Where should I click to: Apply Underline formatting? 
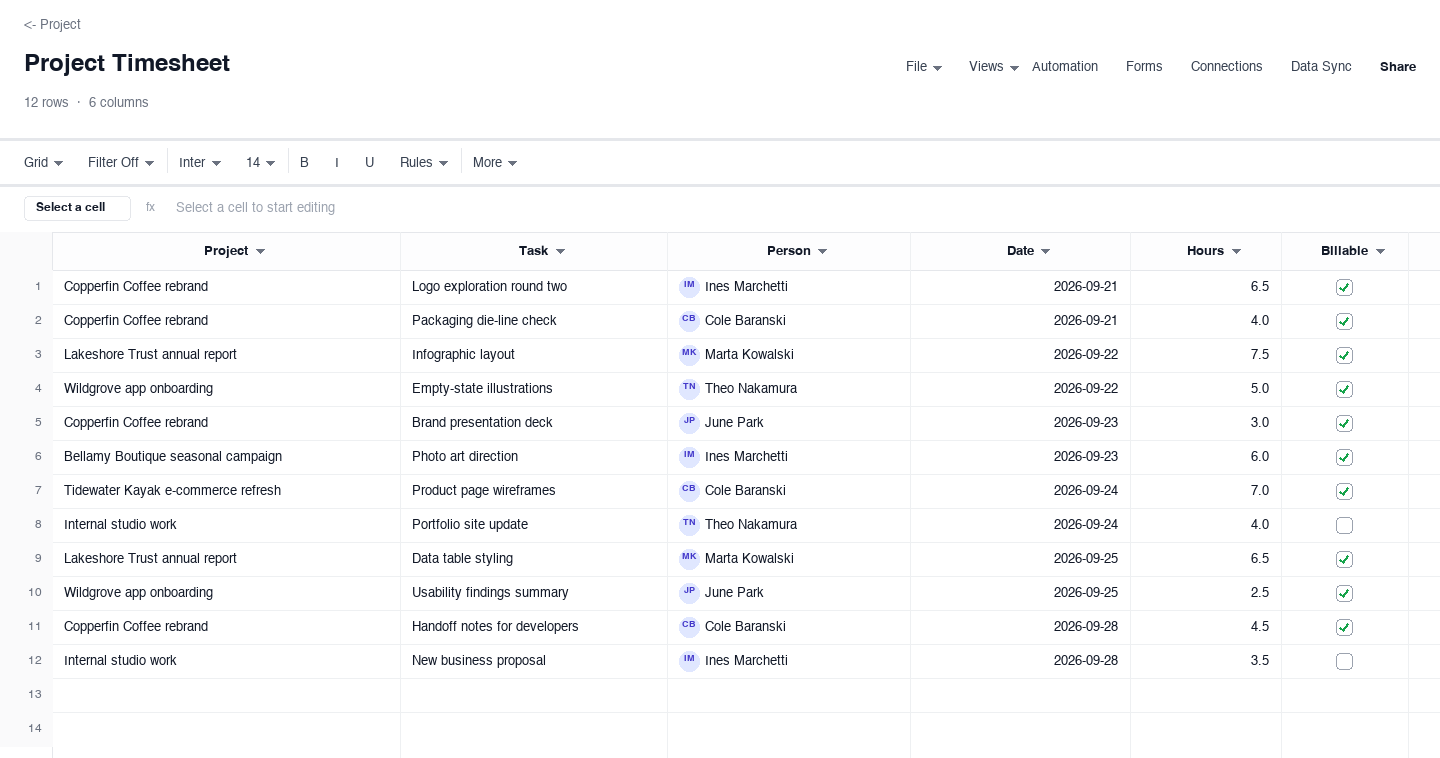pos(369,162)
